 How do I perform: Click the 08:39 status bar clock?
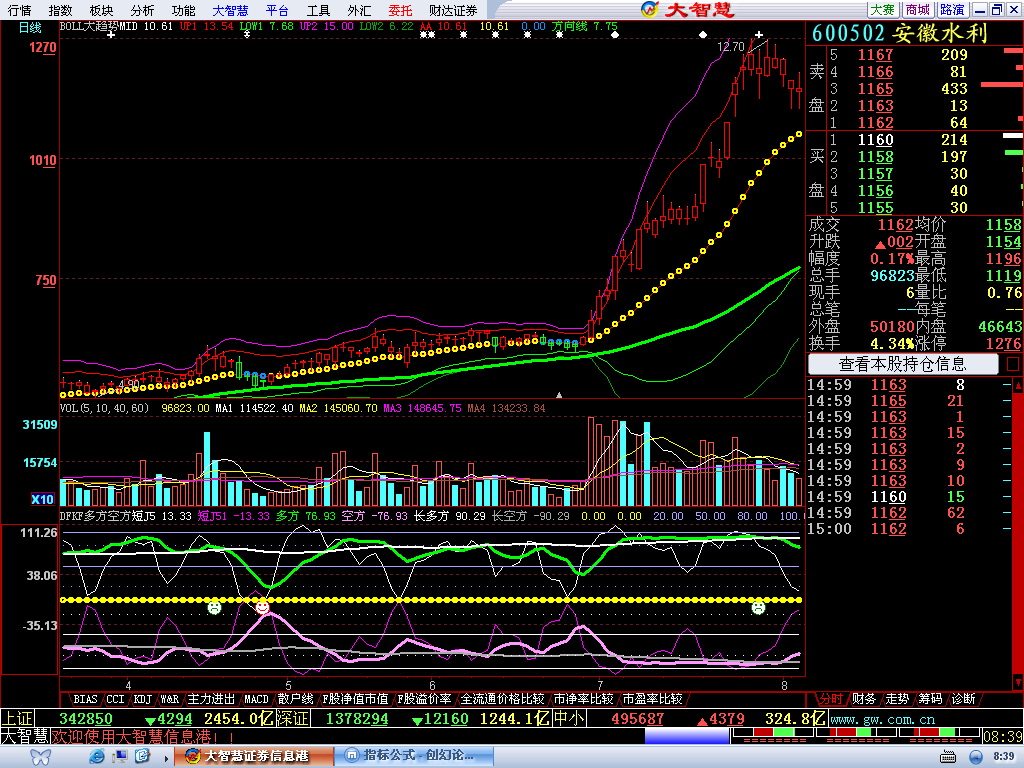(x=1002, y=737)
